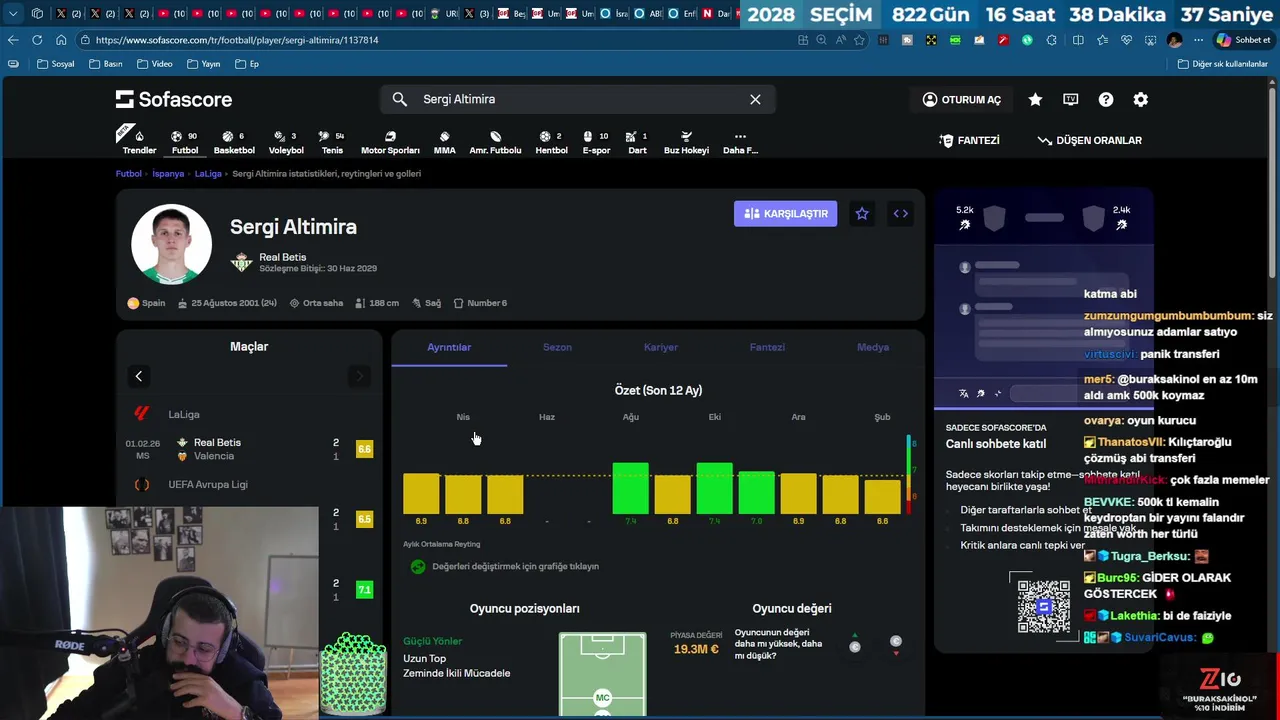Open the FANTEZİ link

pyautogui.click(x=969, y=140)
